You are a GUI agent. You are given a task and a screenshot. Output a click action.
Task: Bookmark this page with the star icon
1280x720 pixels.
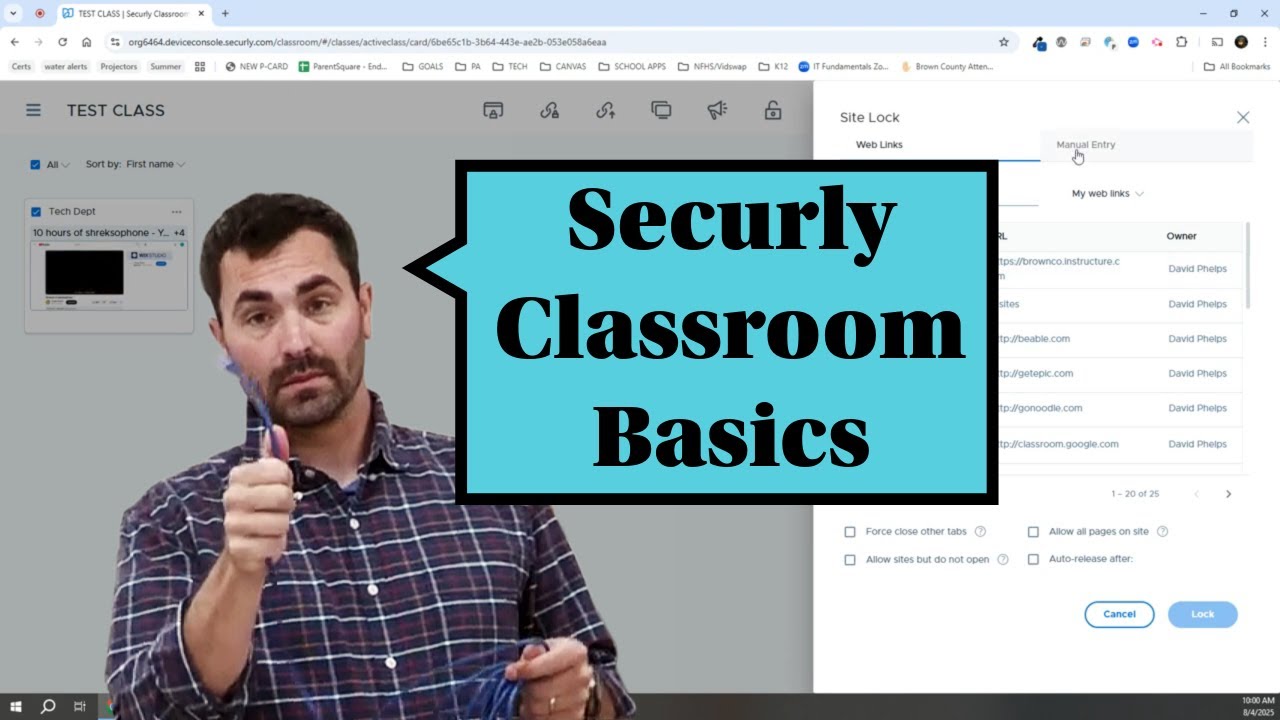click(1004, 42)
